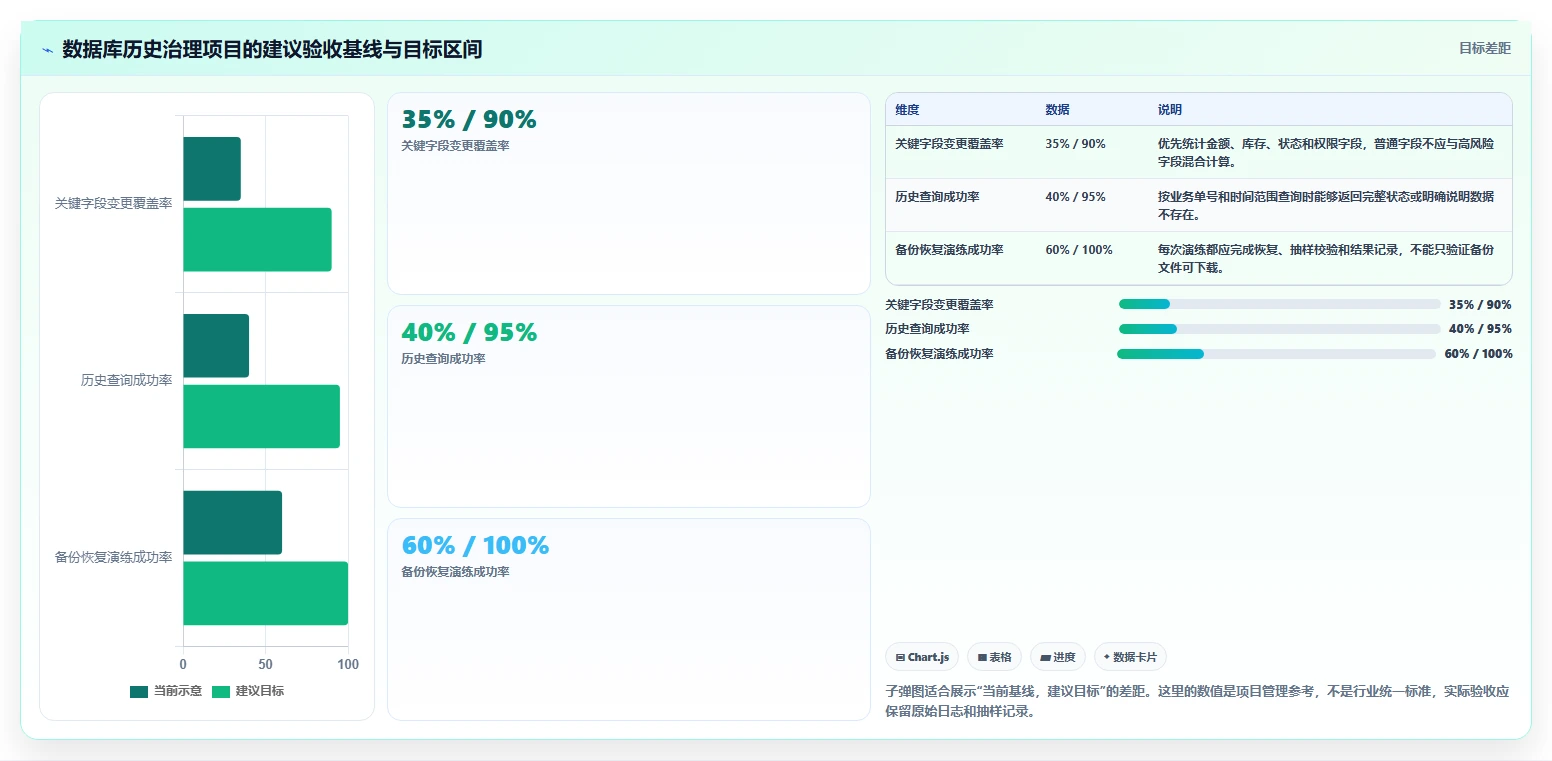Click the 备份恢复演练成功率 label beside its progress bar
Image resolution: width=1552 pixels, height=761 pixels.
pyautogui.click(x=939, y=354)
